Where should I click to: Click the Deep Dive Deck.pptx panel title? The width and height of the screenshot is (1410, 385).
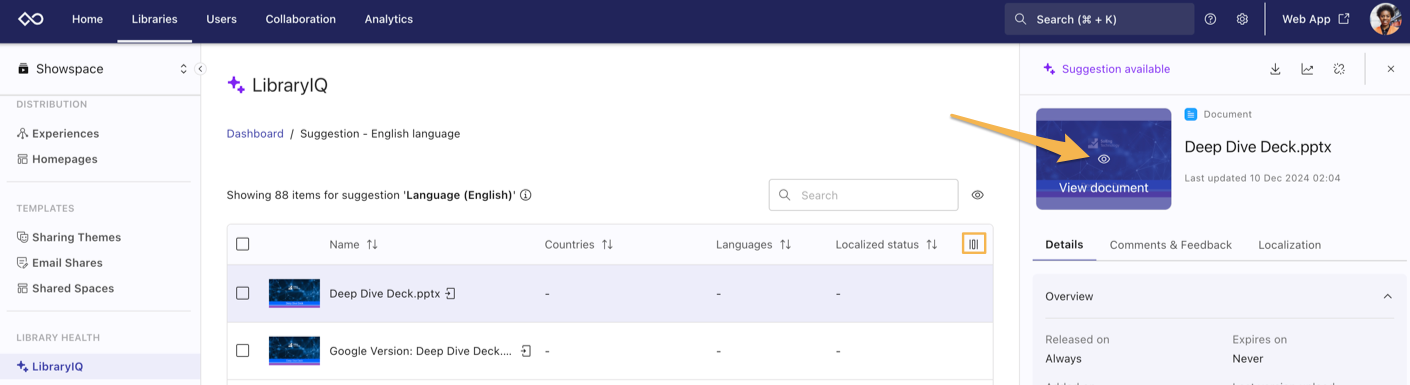coord(1258,146)
